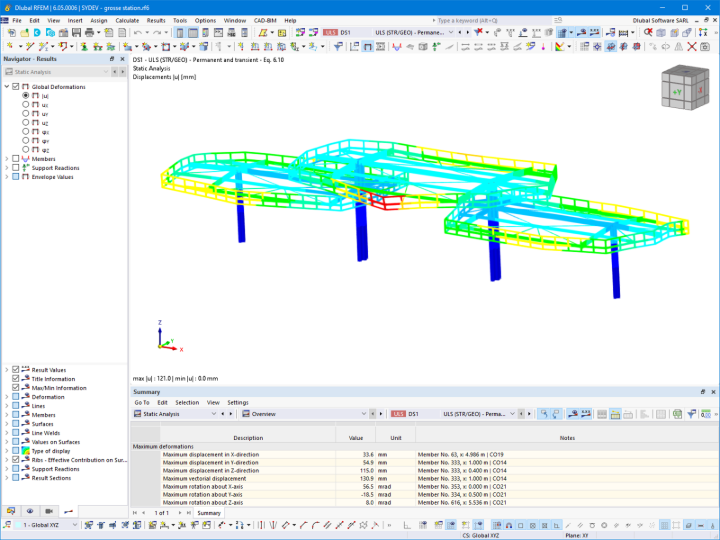Open the Calculate menu

coord(127,21)
